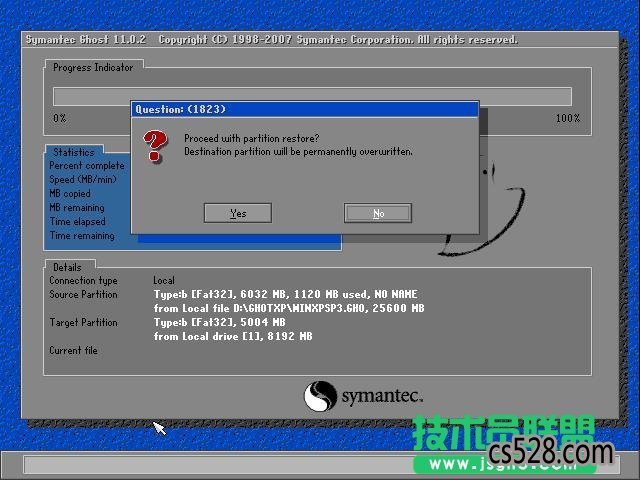The height and width of the screenshot is (480, 640).
Task: Cancel the restore with No button
Action: pos(378,213)
